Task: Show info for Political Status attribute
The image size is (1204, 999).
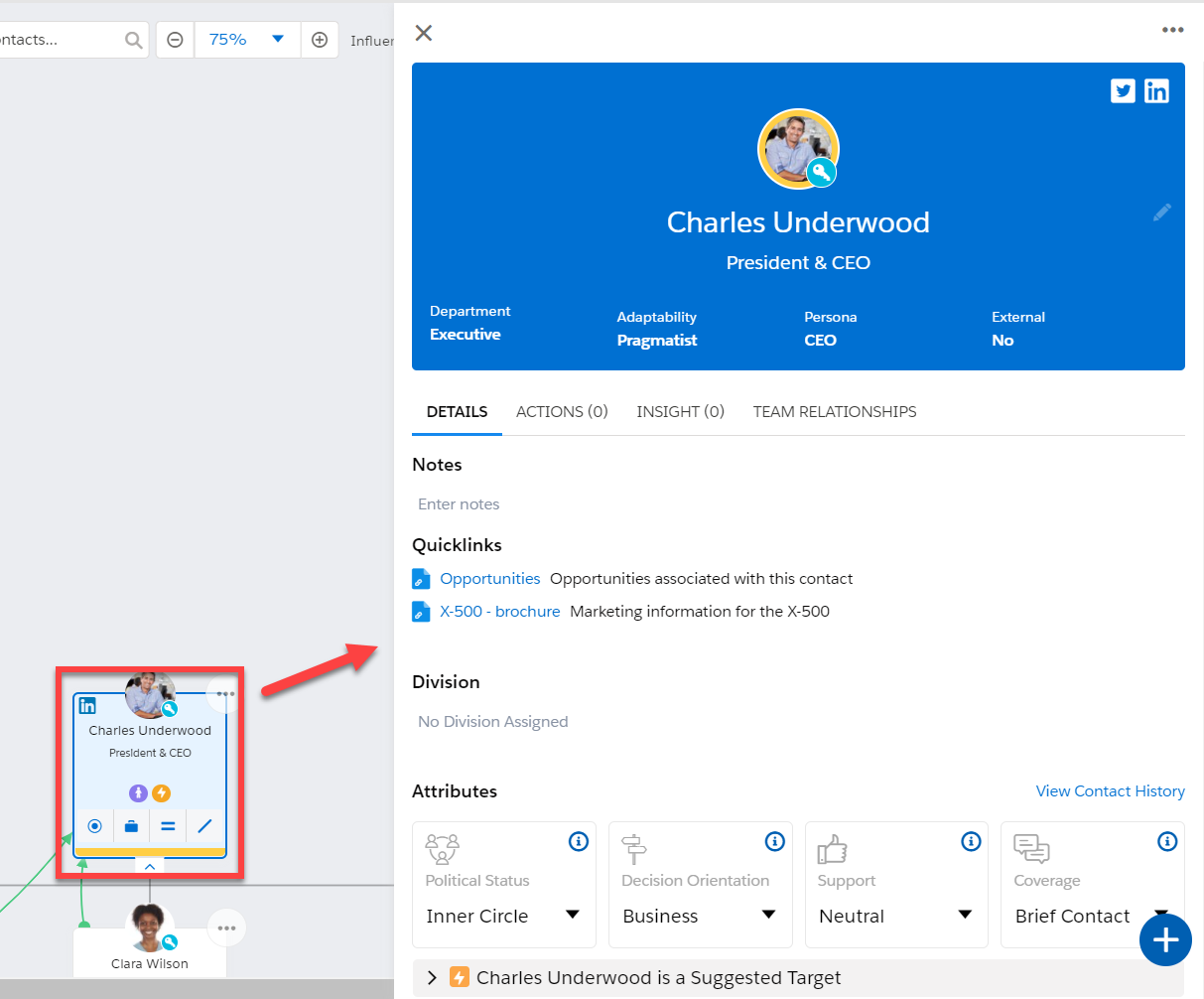Action: click(579, 841)
